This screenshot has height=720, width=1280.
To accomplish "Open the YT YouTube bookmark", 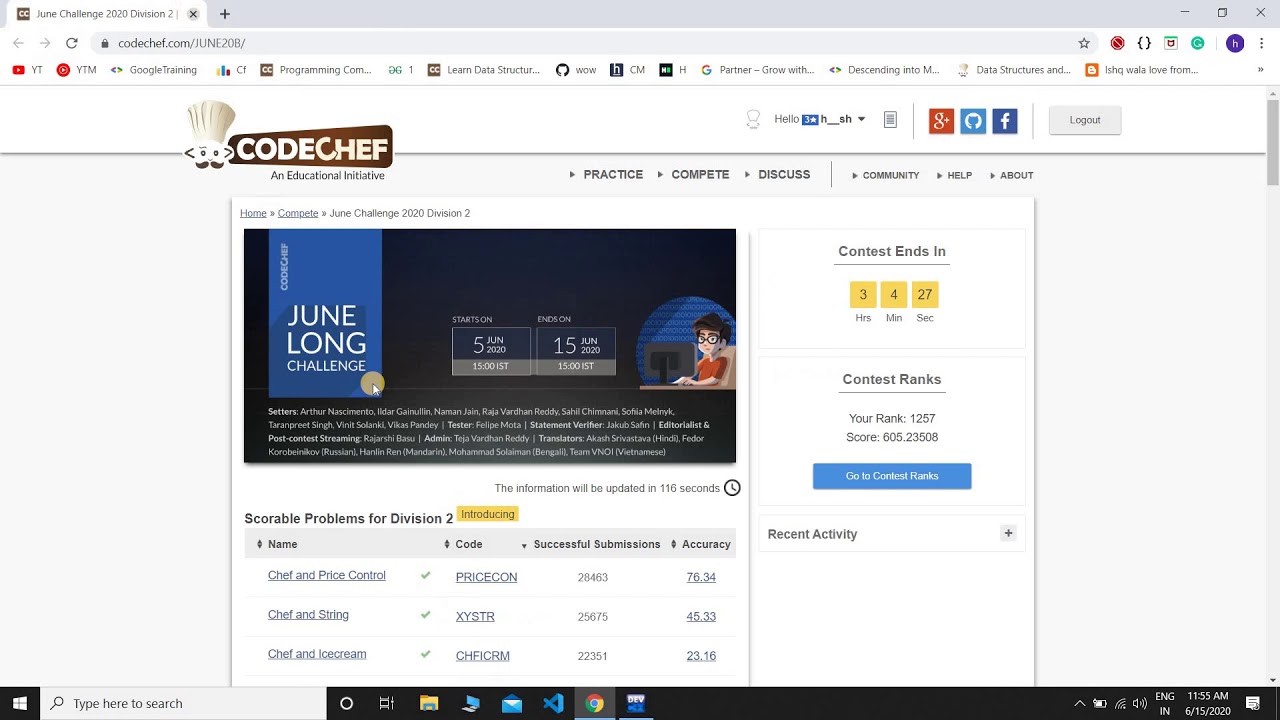I will (x=27, y=70).
